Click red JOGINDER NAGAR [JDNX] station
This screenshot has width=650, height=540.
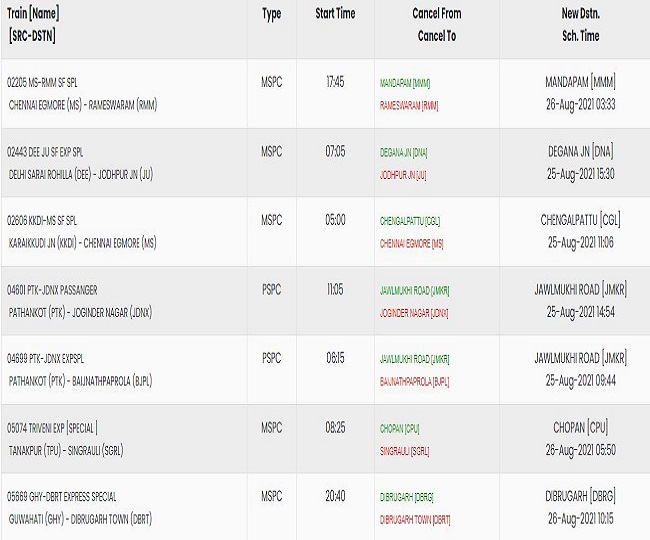tap(414, 313)
